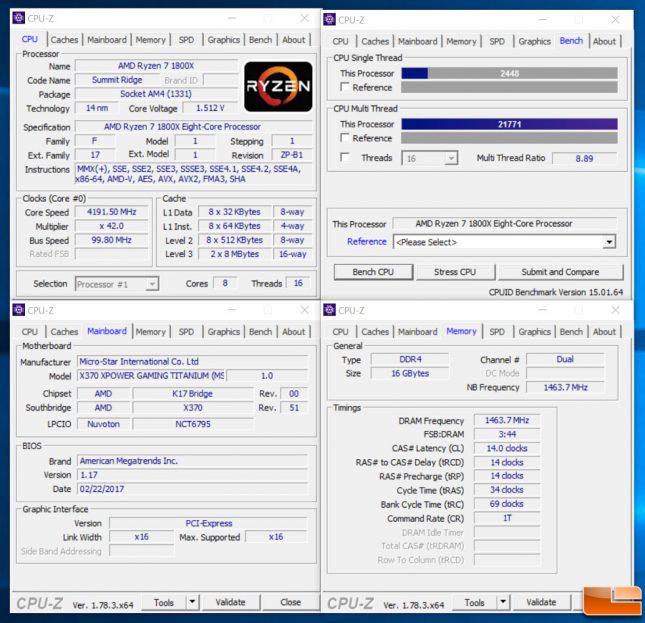Enable the Multi Thread Reference checkbox

[345, 138]
